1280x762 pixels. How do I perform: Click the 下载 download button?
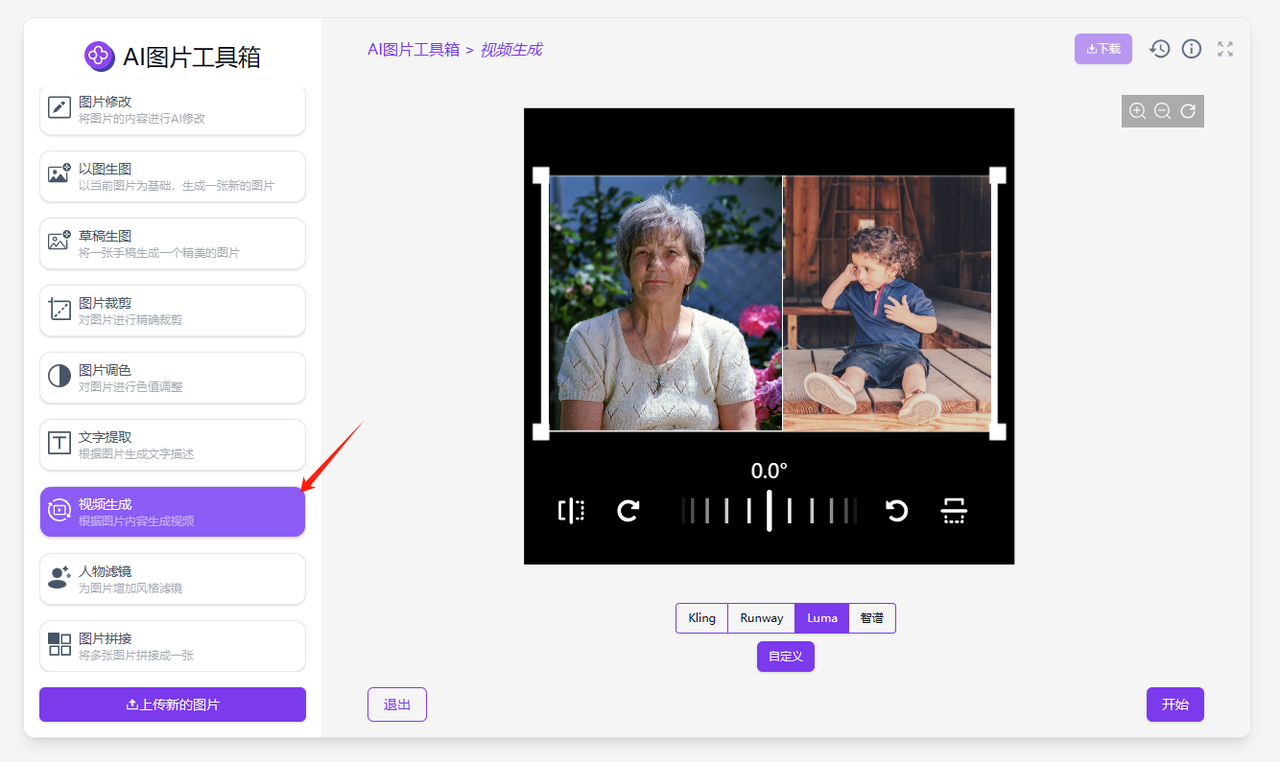click(x=1103, y=49)
